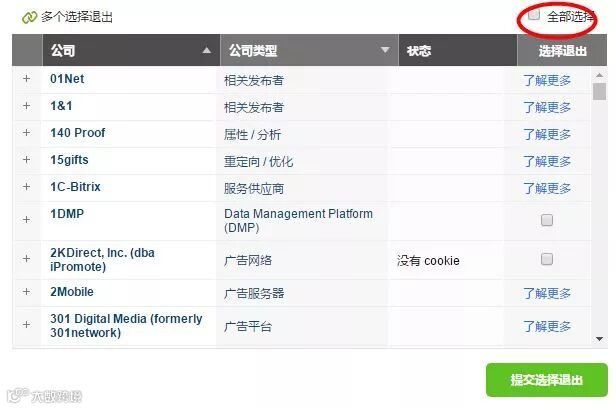The height and width of the screenshot is (409, 616).
Task: Expand the 1DMP row
Action: tap(26, 220)
